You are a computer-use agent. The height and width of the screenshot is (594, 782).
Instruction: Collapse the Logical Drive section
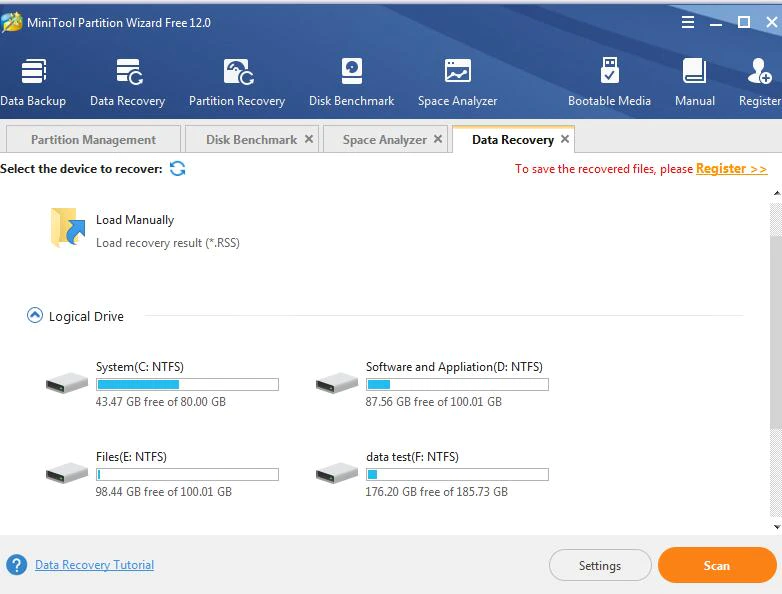click(x=34, y=315)
